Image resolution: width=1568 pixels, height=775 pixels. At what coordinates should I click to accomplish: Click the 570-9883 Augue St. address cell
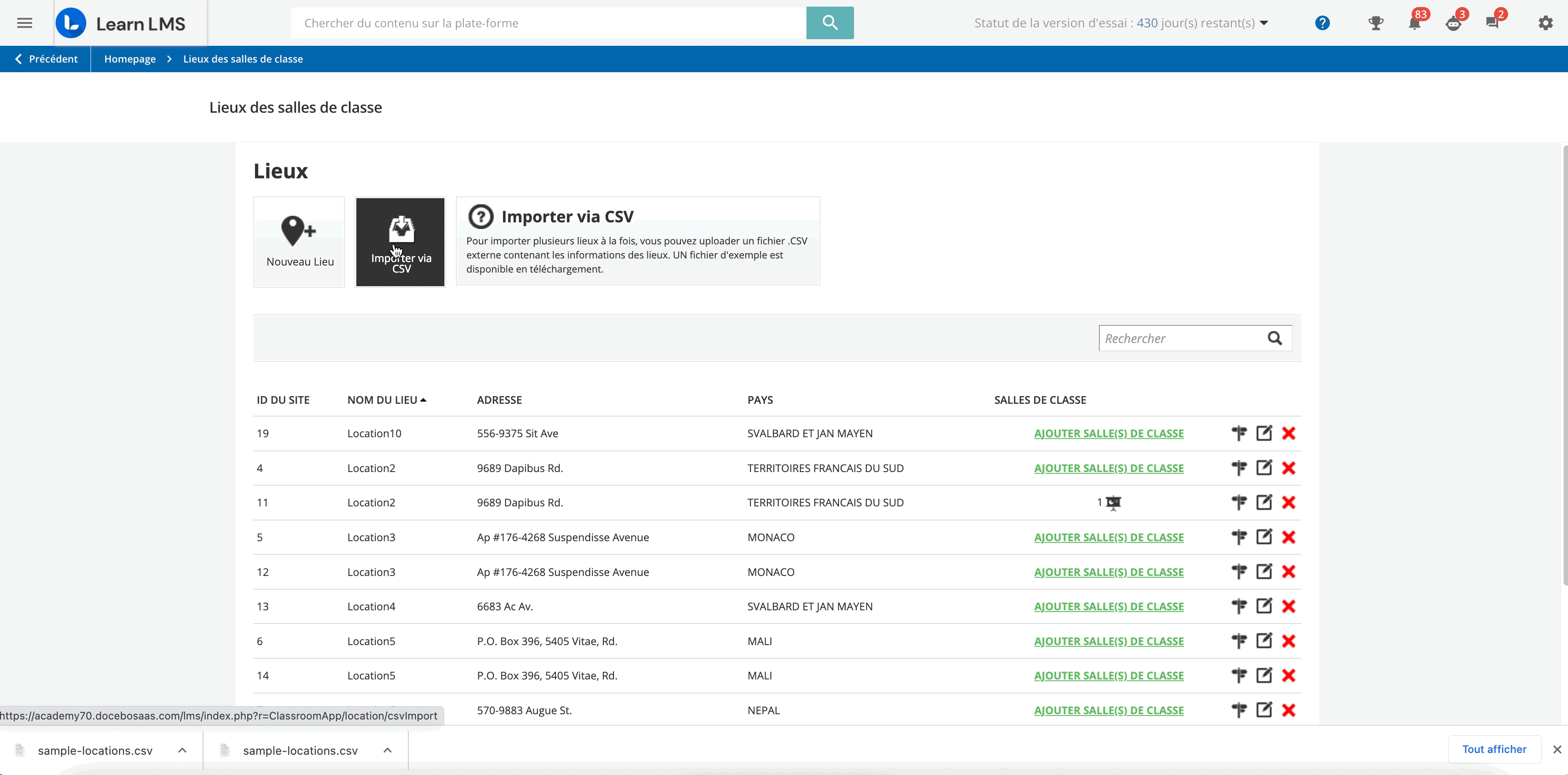coord(524,710)
